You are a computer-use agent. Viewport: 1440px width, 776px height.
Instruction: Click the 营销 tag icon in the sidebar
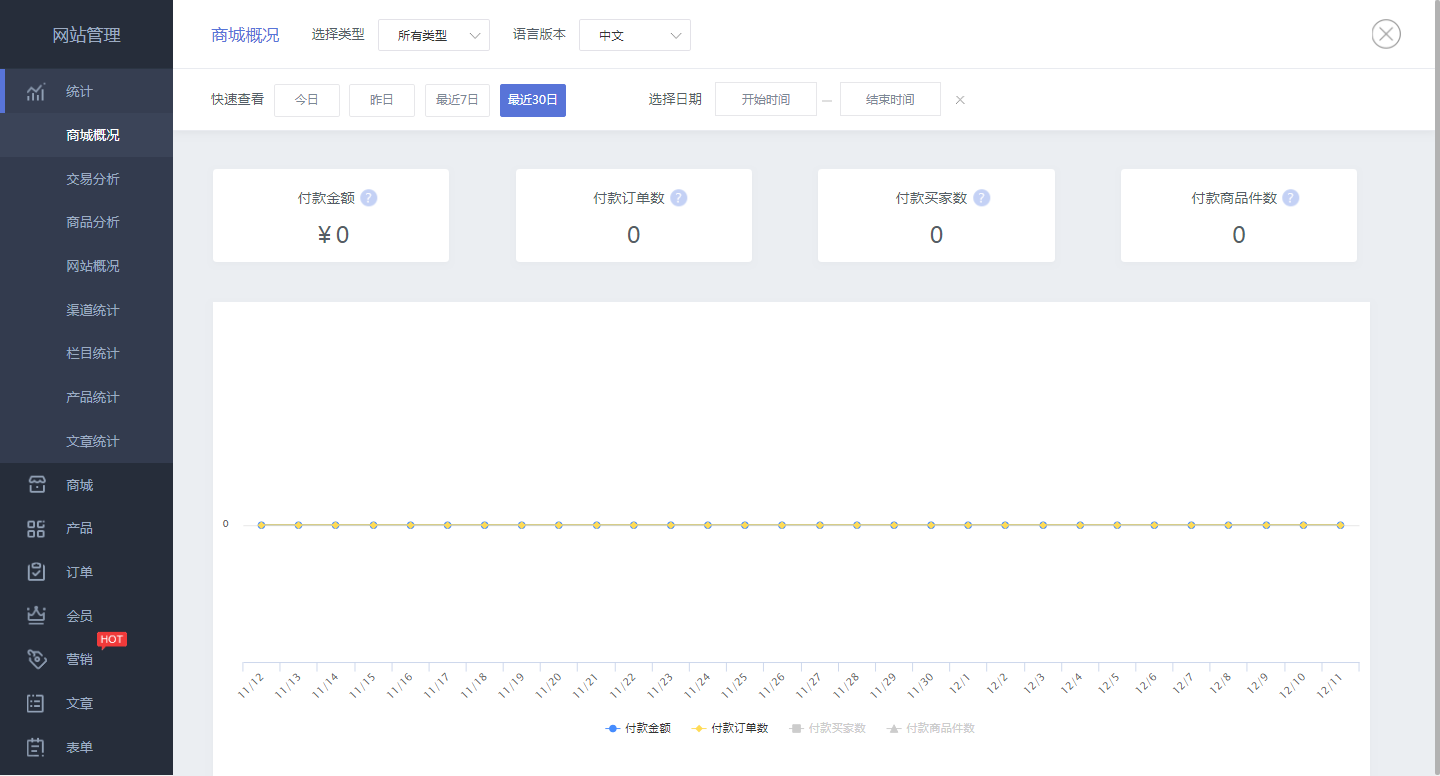tap(36, 659)
